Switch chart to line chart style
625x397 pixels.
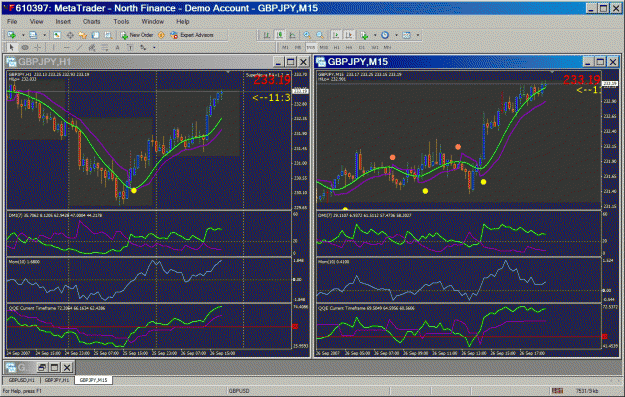point(292,35)
